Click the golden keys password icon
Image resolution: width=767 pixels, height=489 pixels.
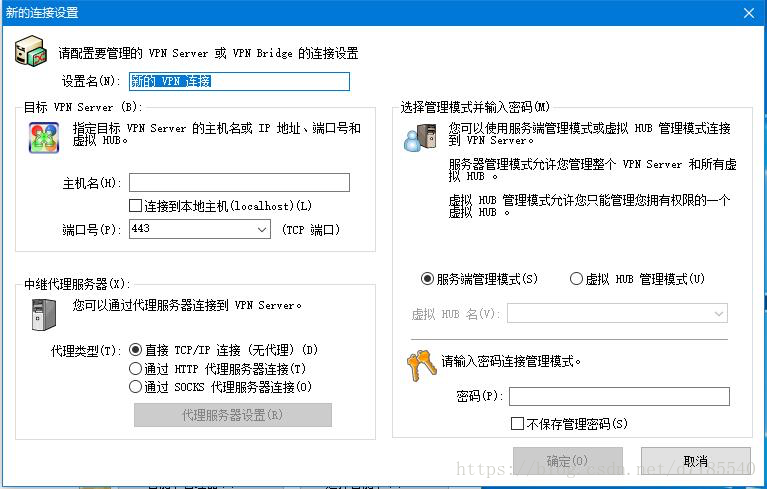pyautogui.click(x=421, y=365)
